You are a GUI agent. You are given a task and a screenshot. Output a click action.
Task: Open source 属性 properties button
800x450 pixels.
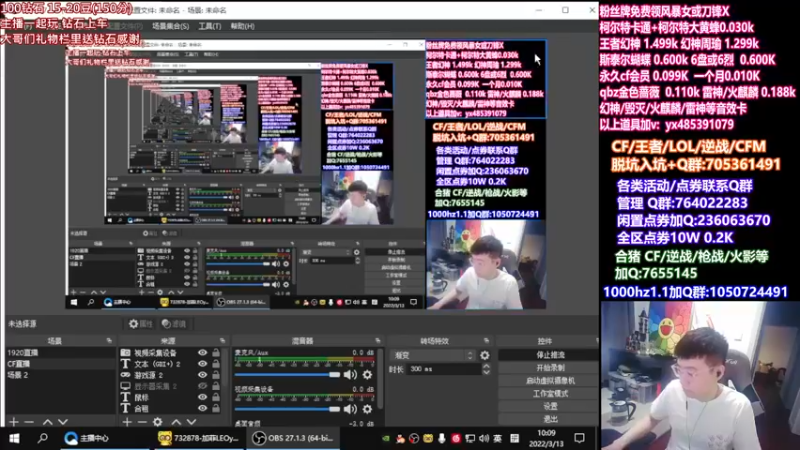141,323
